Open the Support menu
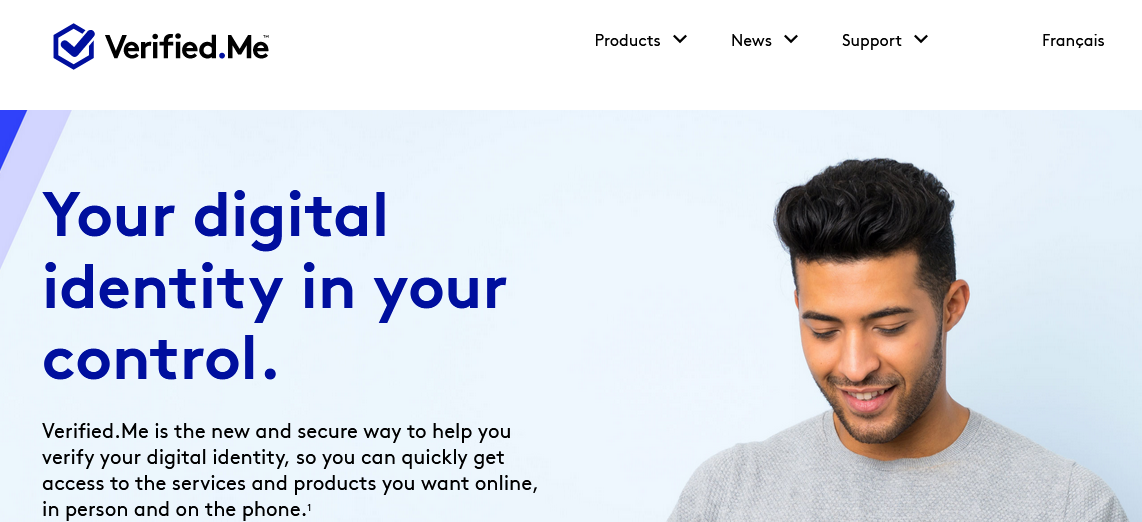Screen dimensions: 1142x522 coord(871,41)
